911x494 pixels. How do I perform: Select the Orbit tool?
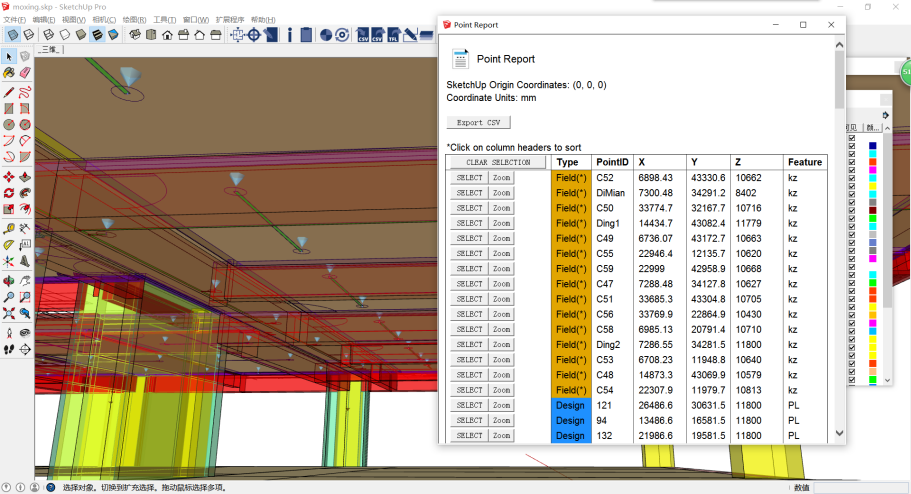pyautogui.click(x=9, y=280)
